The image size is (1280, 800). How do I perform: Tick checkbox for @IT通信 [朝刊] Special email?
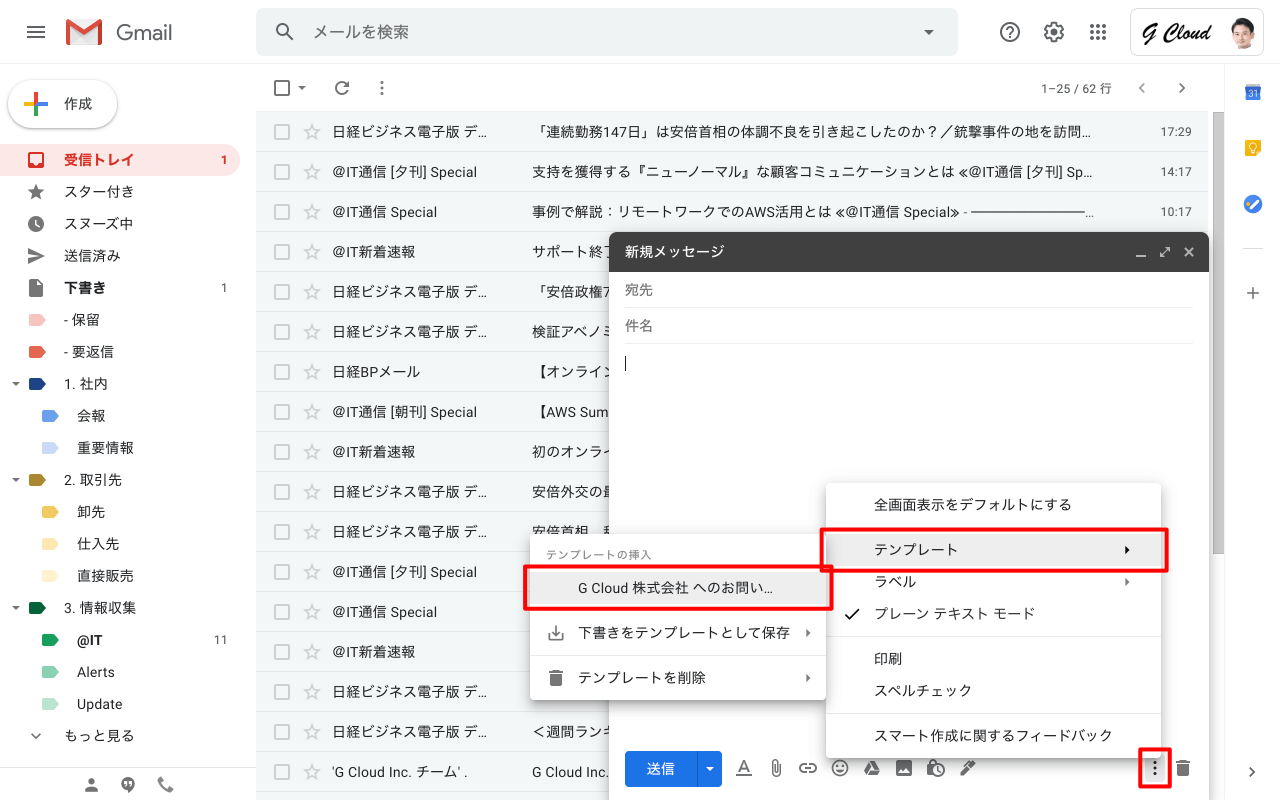(x=282, y=412)
